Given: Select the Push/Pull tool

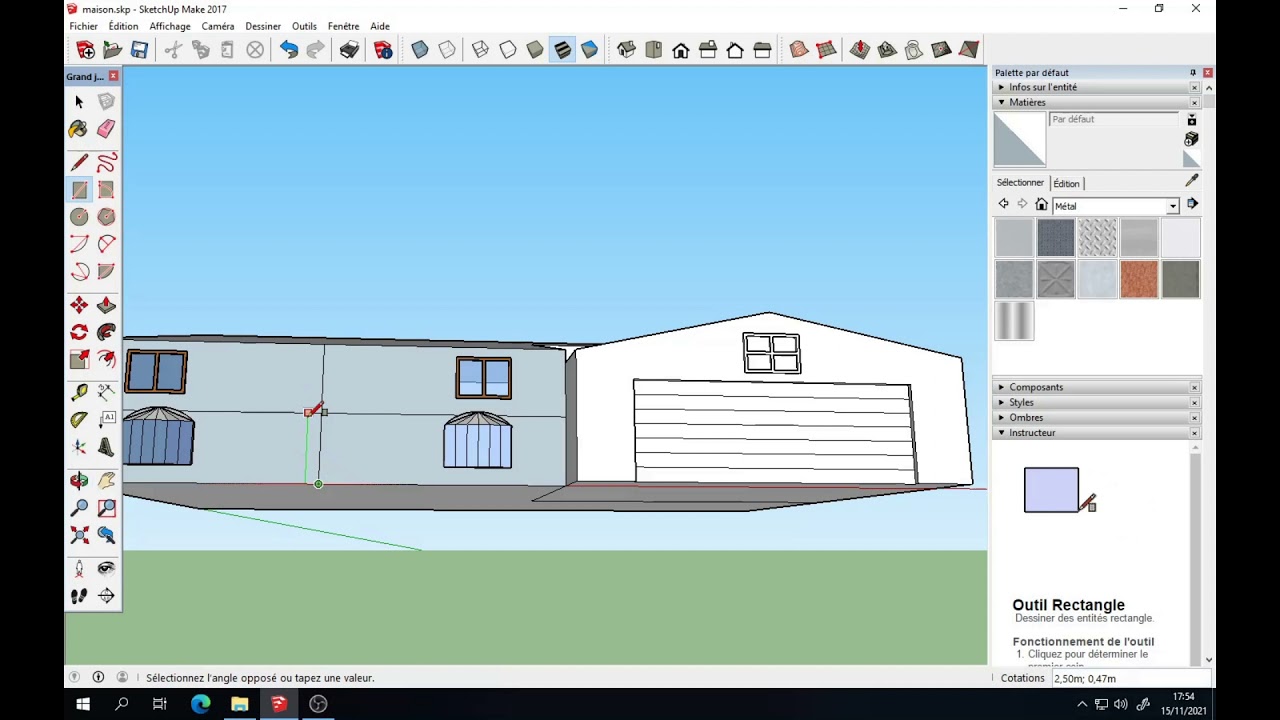Looking at the screenshot, I should [106, 305].
